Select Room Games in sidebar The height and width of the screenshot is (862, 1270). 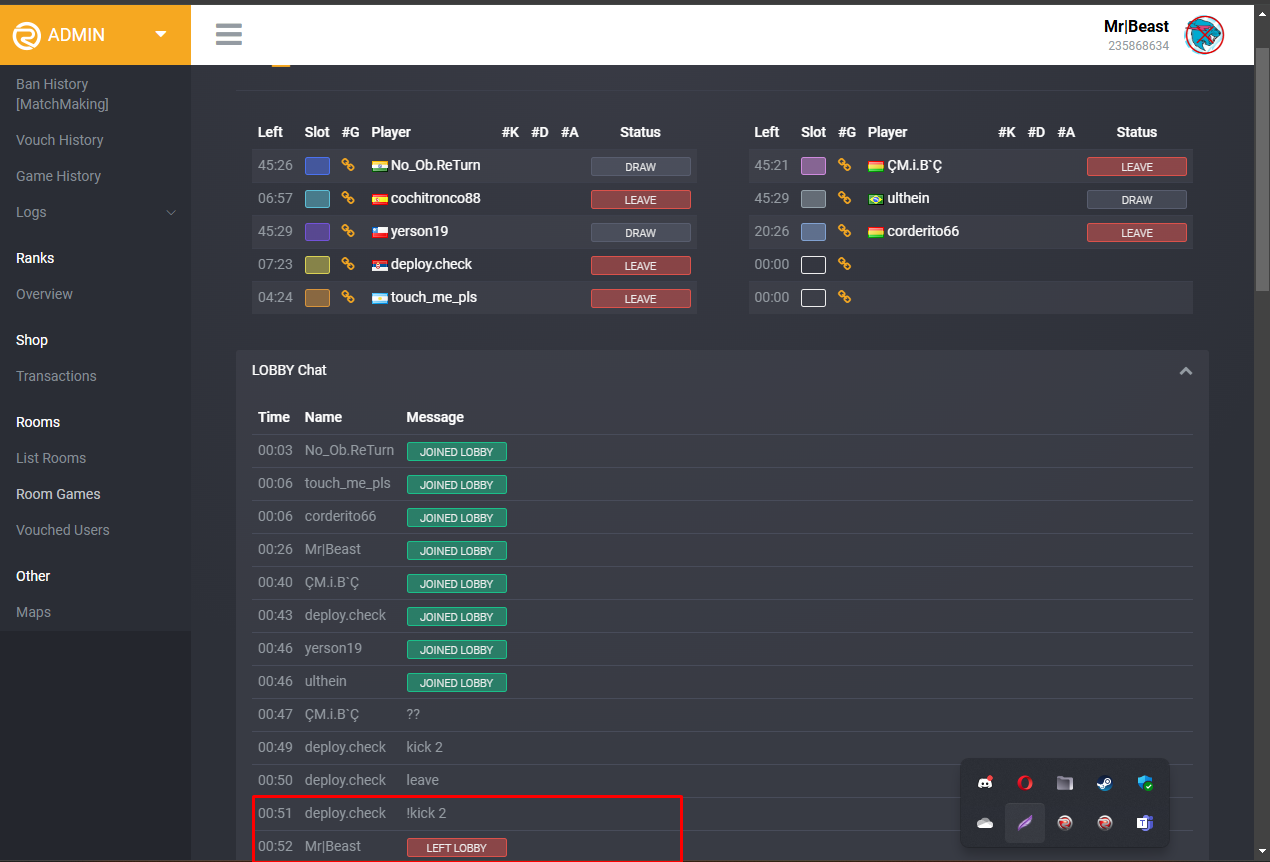(x=58, y=494)
